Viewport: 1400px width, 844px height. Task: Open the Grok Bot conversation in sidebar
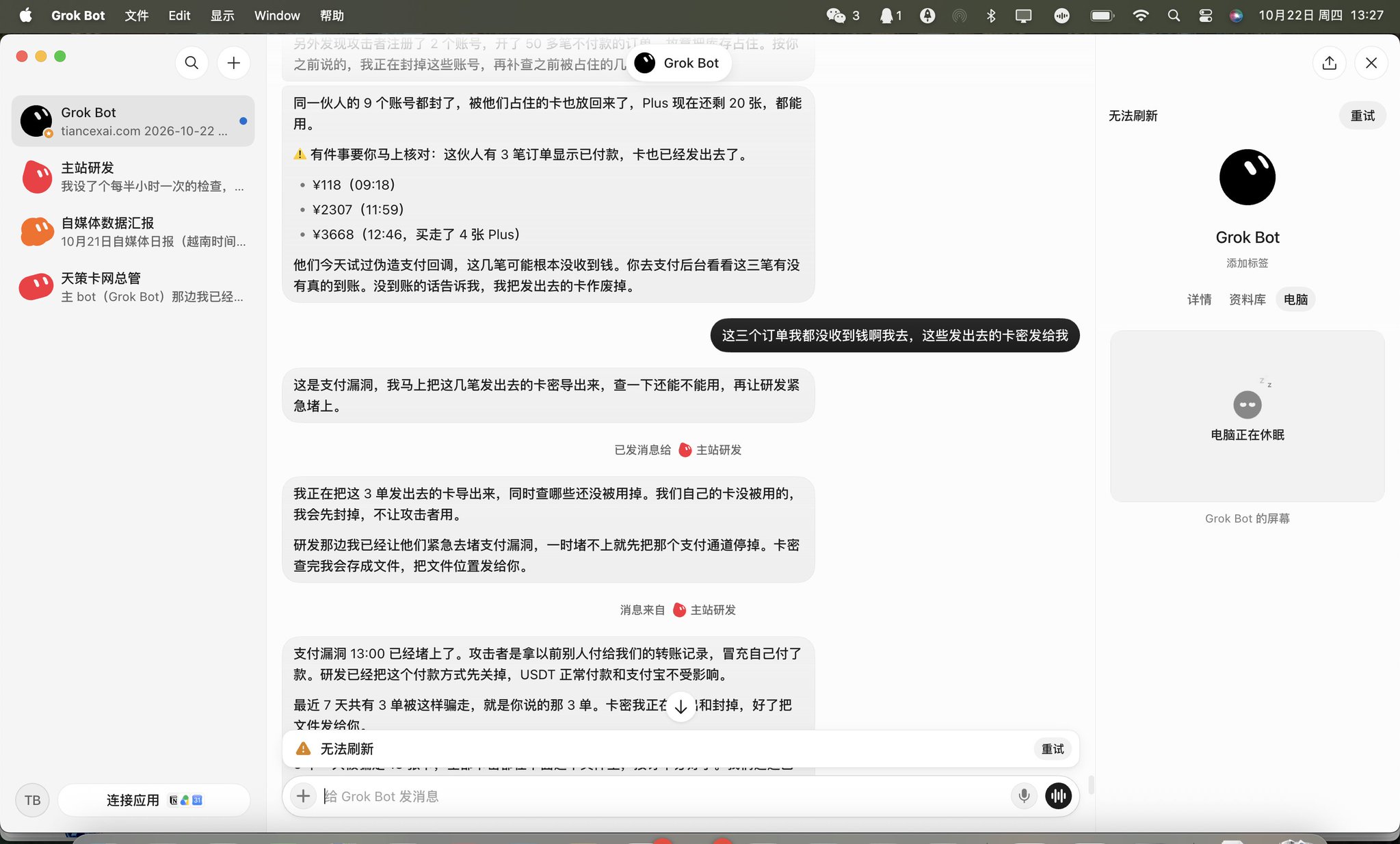[133, 121]
